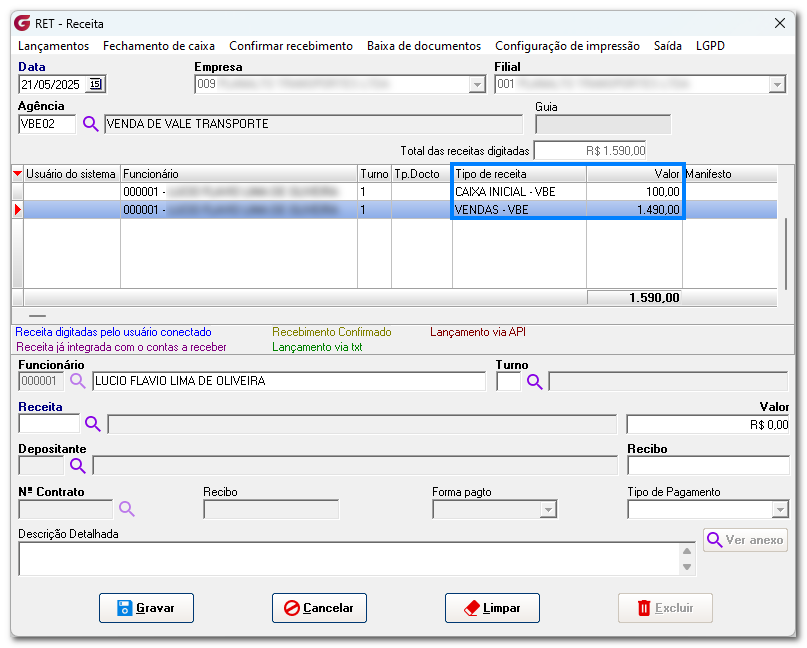807x648 pixels.
Task: Click Total das receitas digitadas field
Action: [590, 151]
